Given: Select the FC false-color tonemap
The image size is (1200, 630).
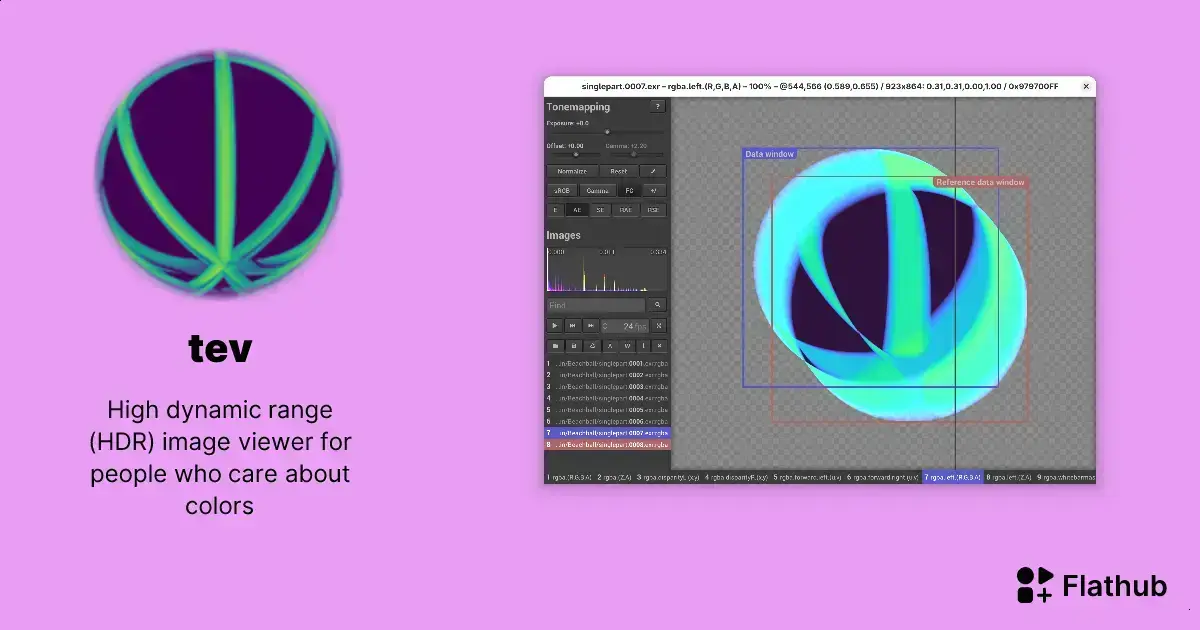Looking at the screenshot, I should 629,190.
